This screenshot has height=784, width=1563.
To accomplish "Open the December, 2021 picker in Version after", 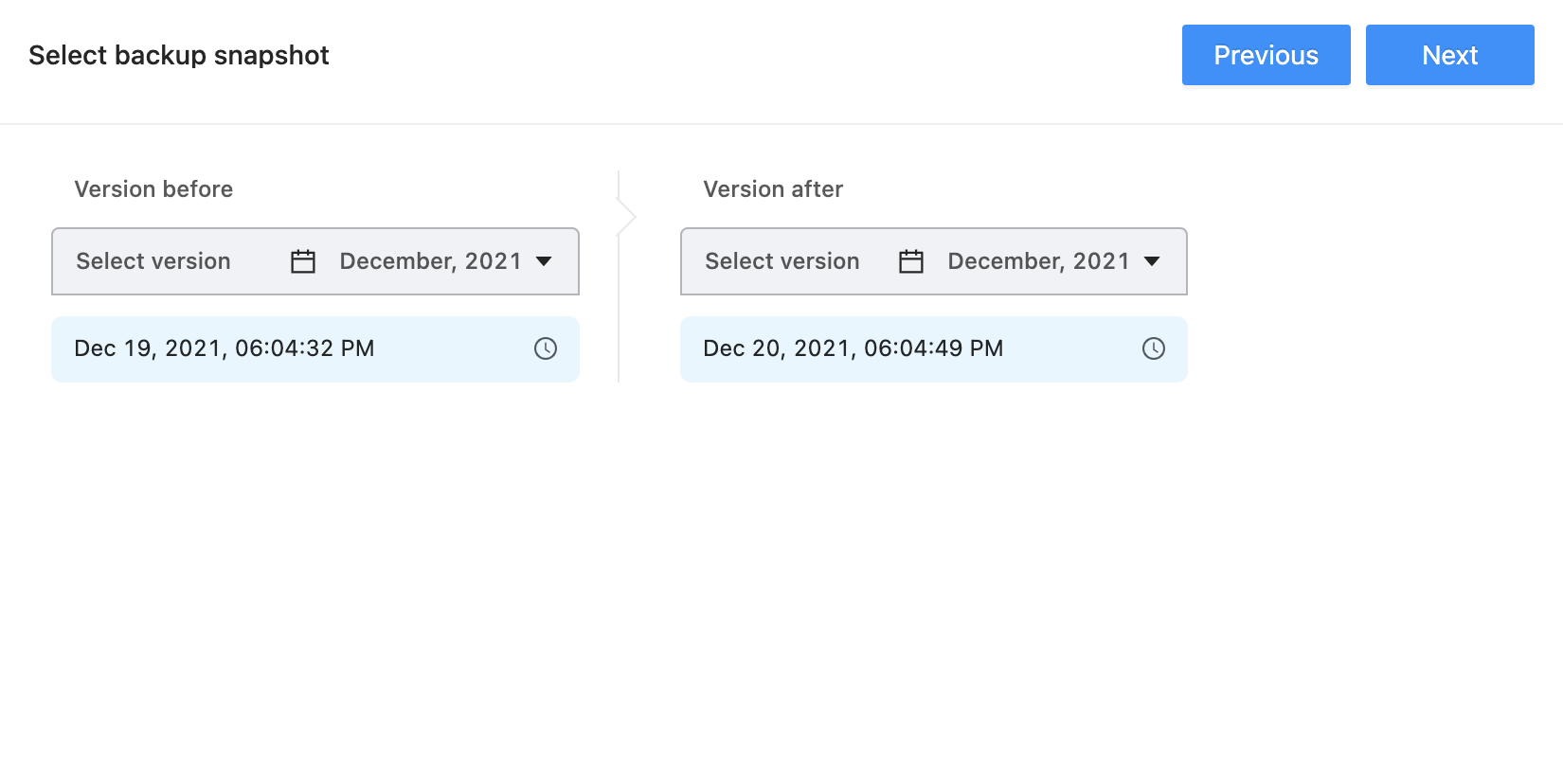I will [x=1039, y=261].
